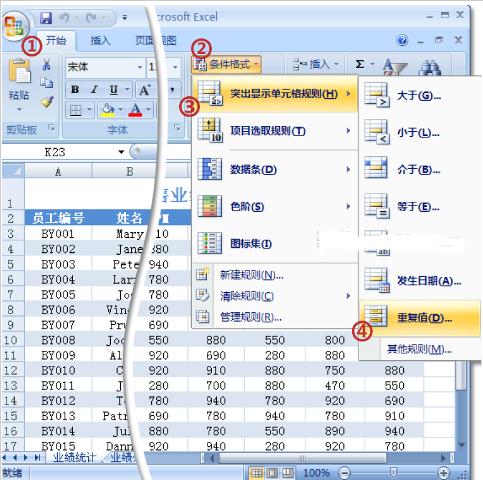Expand the 条件格式 dropdown button
Viewport: 483px width, 480px height.
[226, 64]
